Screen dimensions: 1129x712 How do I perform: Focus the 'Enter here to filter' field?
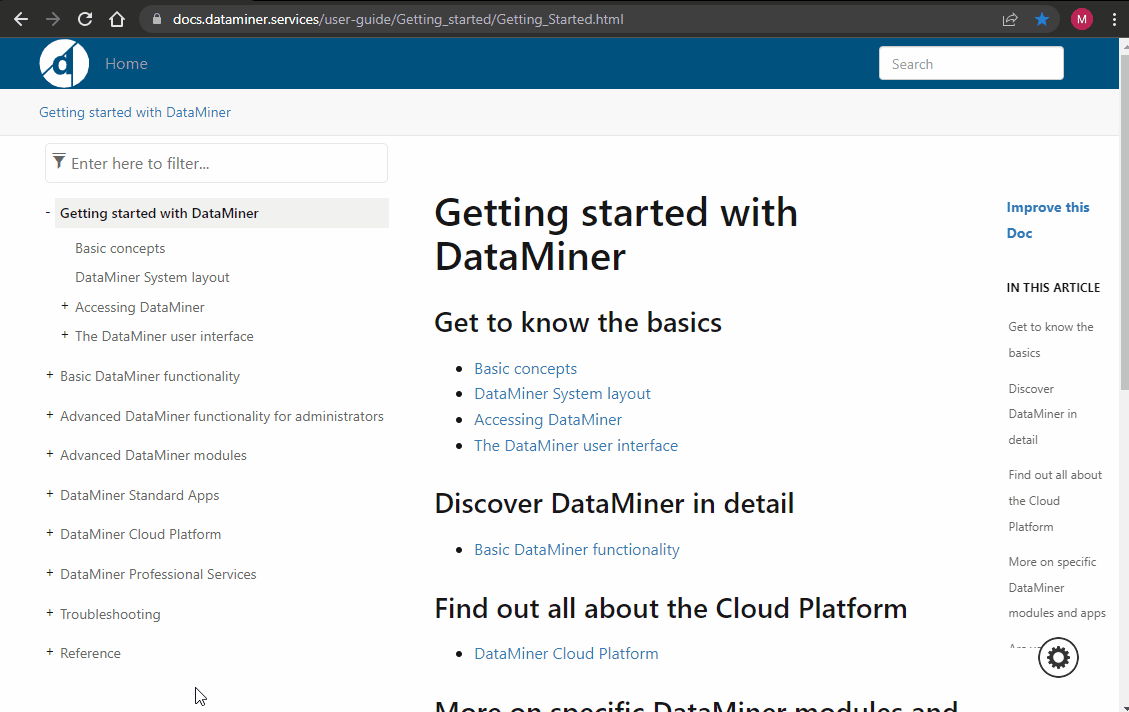tap(216, 163)
